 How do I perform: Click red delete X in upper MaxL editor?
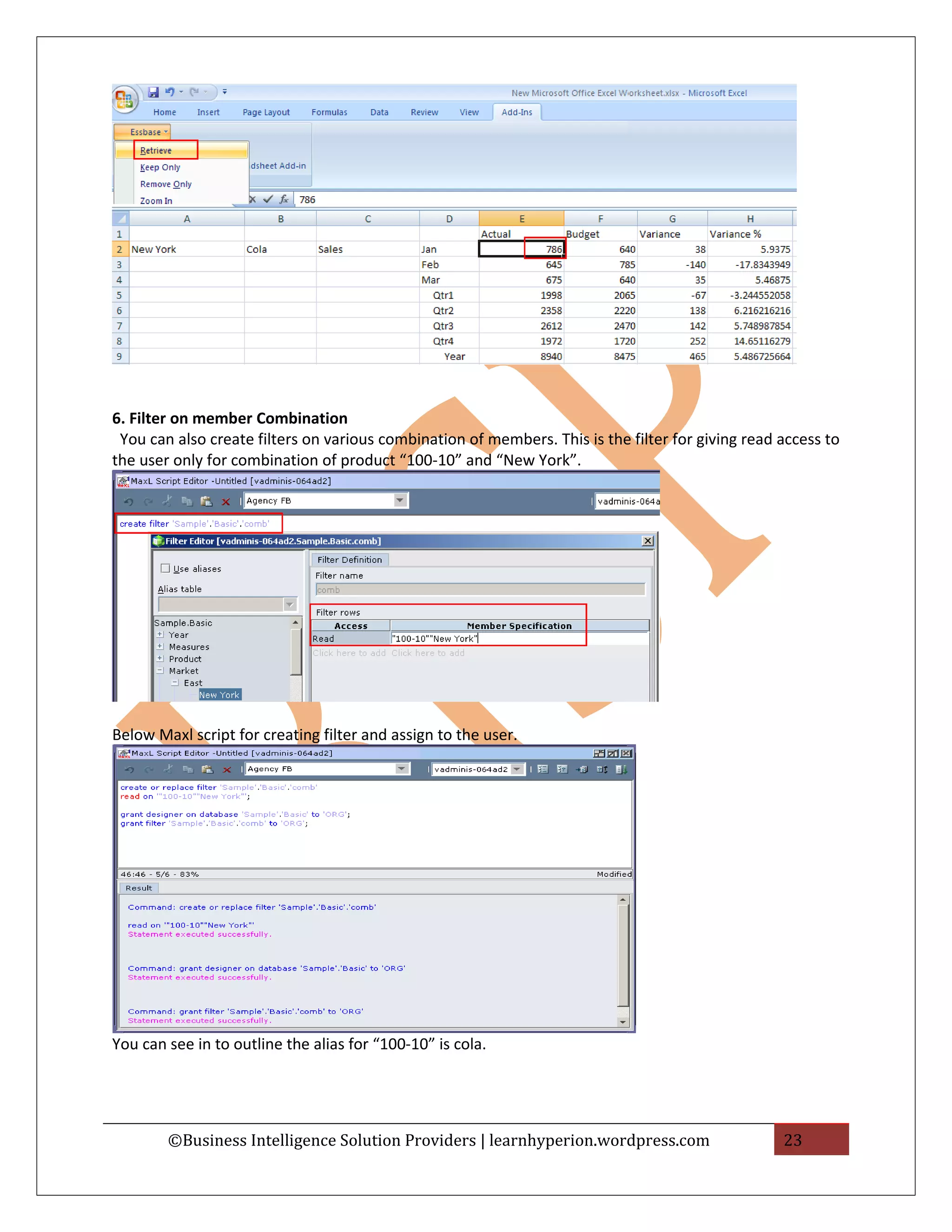[x=225, y=502]
